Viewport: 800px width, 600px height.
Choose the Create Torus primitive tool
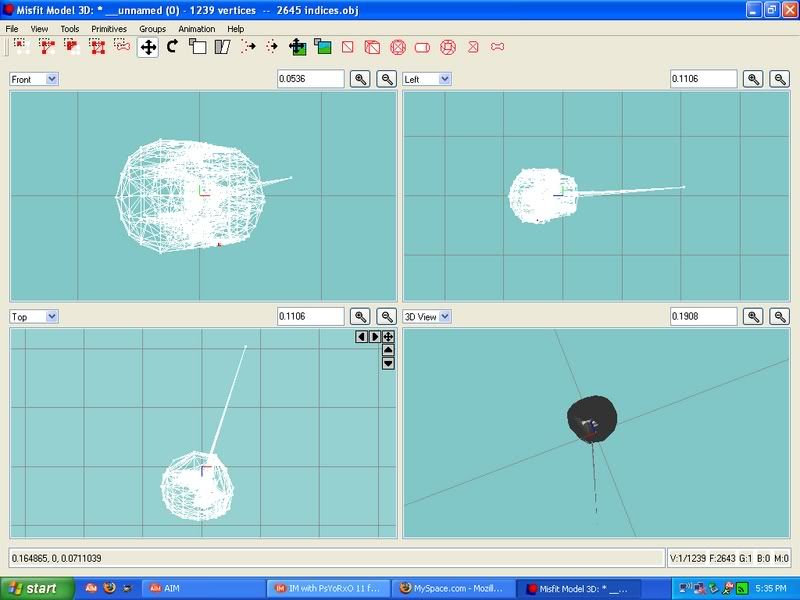point(448,47)
